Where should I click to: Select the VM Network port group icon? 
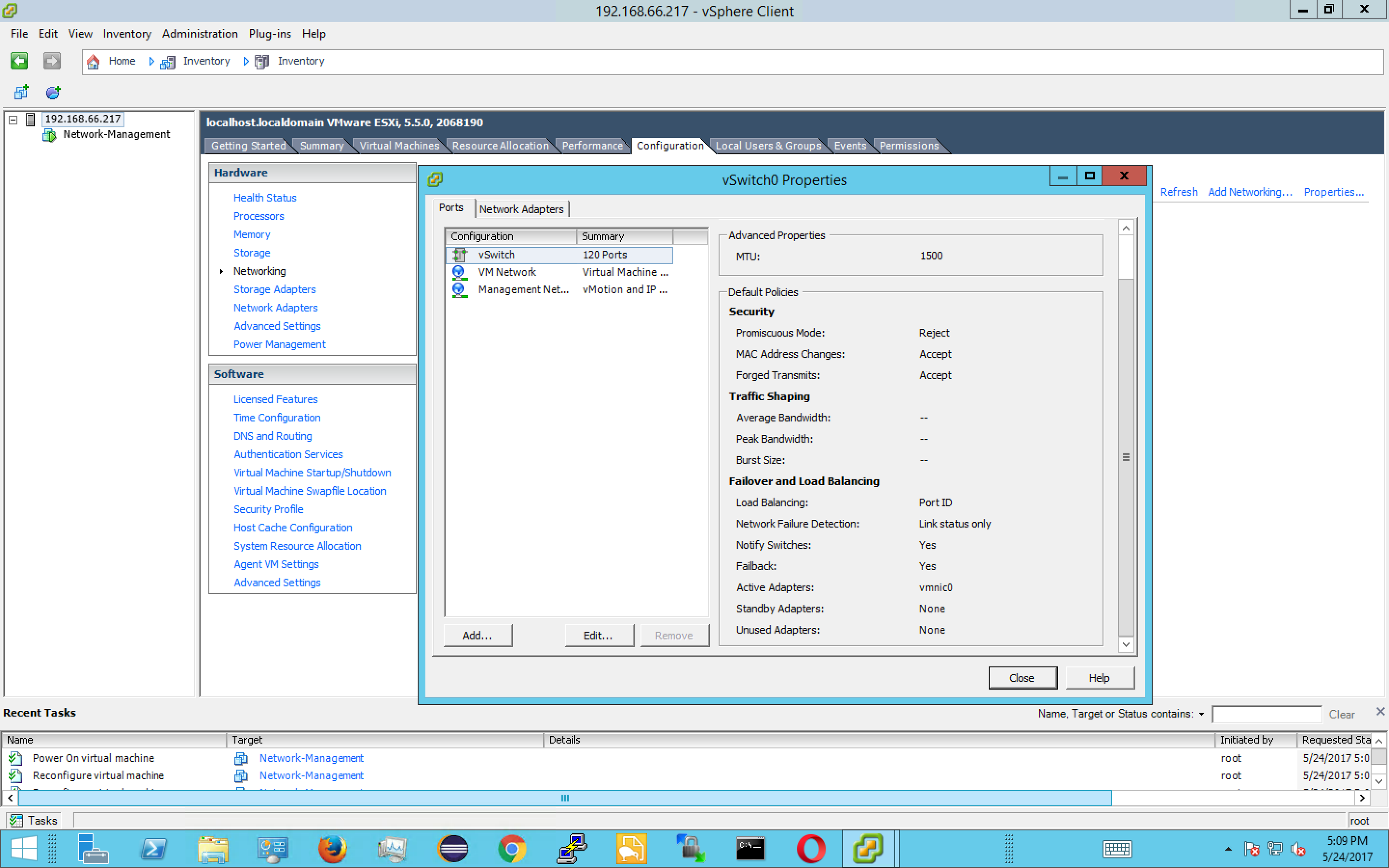tap(459, 272)
